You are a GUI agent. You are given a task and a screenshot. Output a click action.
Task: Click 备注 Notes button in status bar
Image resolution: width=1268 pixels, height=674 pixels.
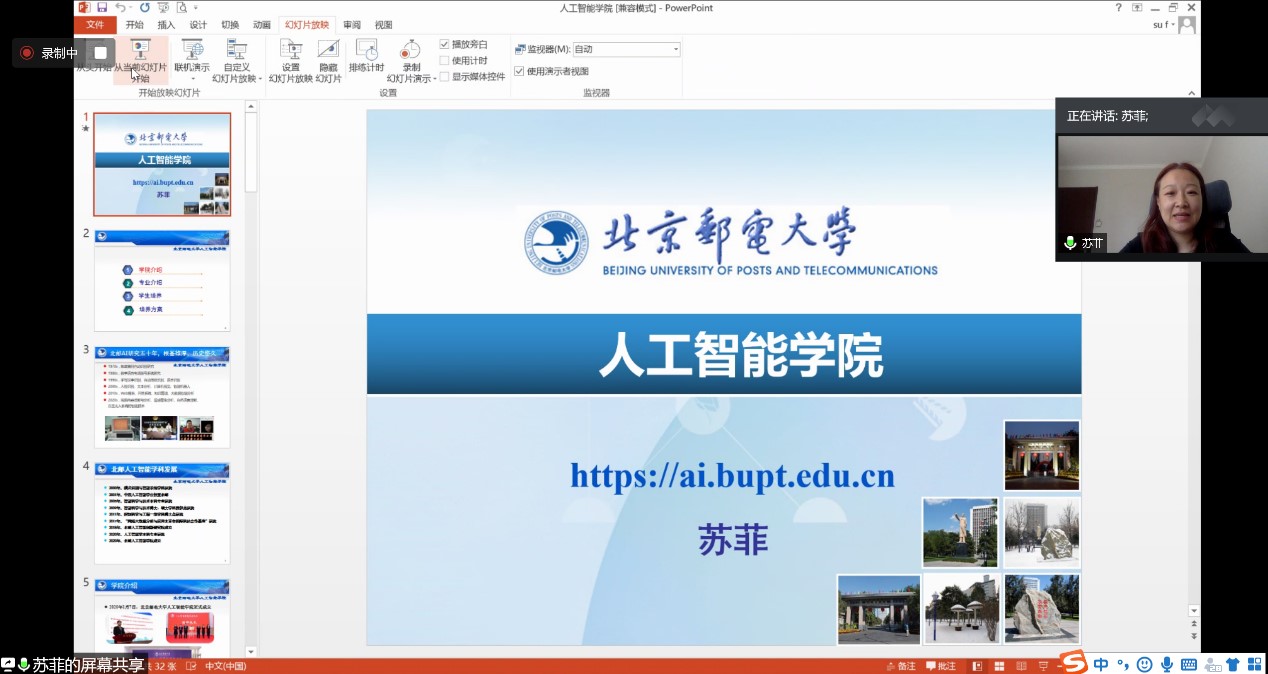[x=900, y=665]
